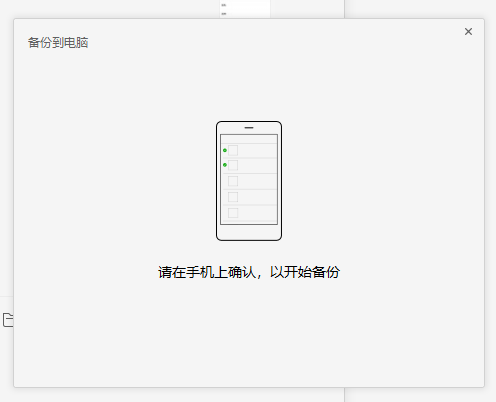Viewport: 496px width, 402px height.
Task: Click the empty third row of the phone list
Action: tap(249, 181)
